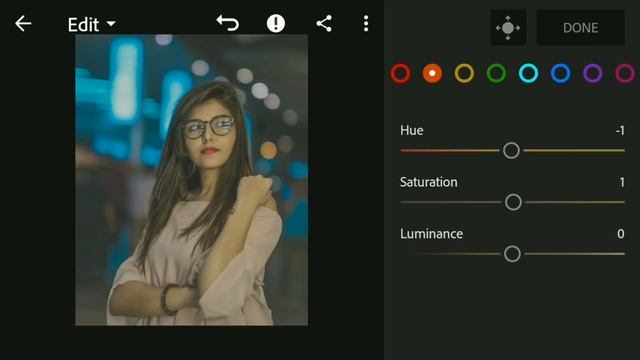This screenshot has width=640, height=360.
Task: Tap the DONE button
Action: (x=580, y=28)
